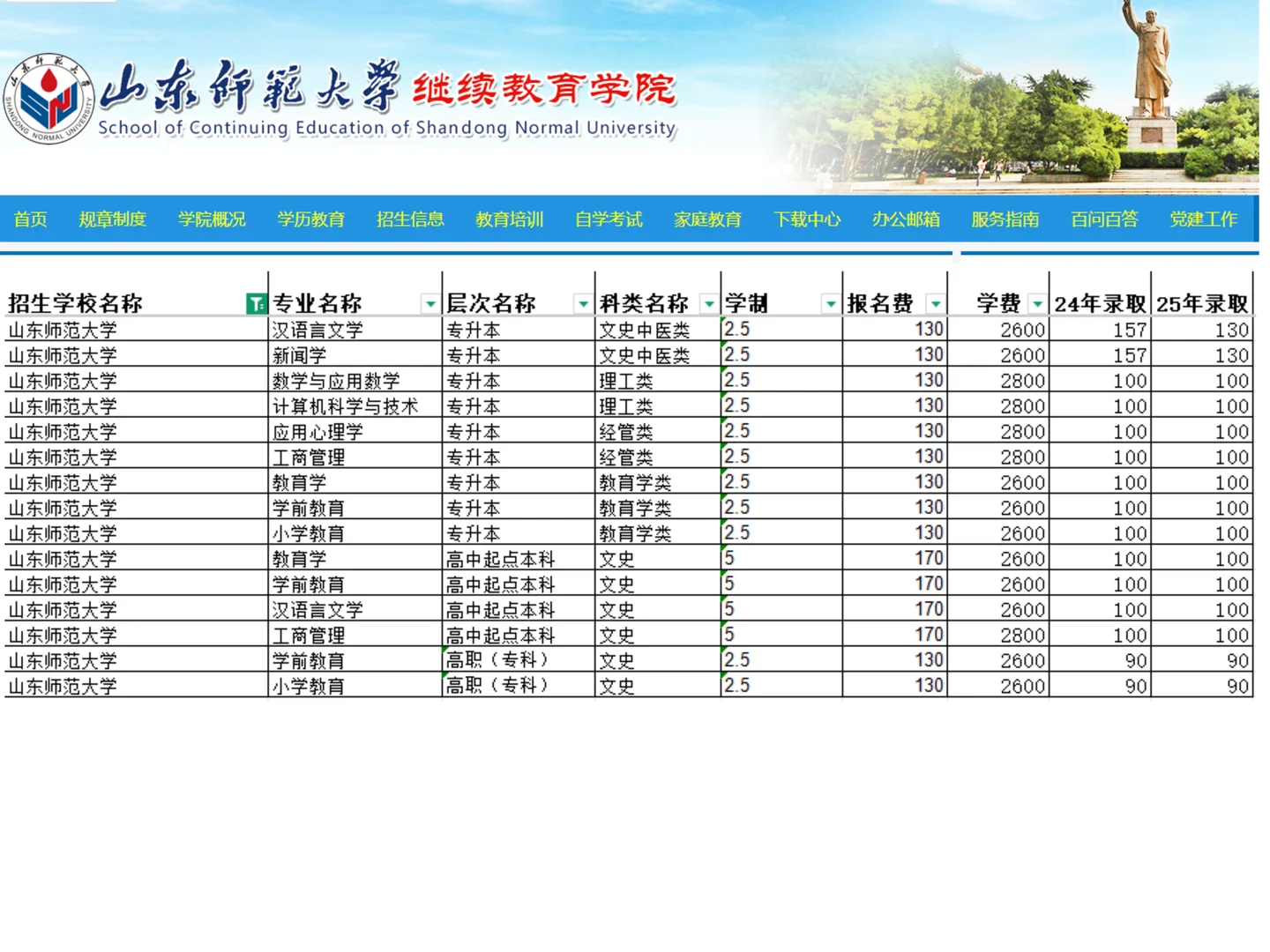Open the 百问百答 menu item
Viewport: 1270px width, 952px height.
pos(1104,219)
